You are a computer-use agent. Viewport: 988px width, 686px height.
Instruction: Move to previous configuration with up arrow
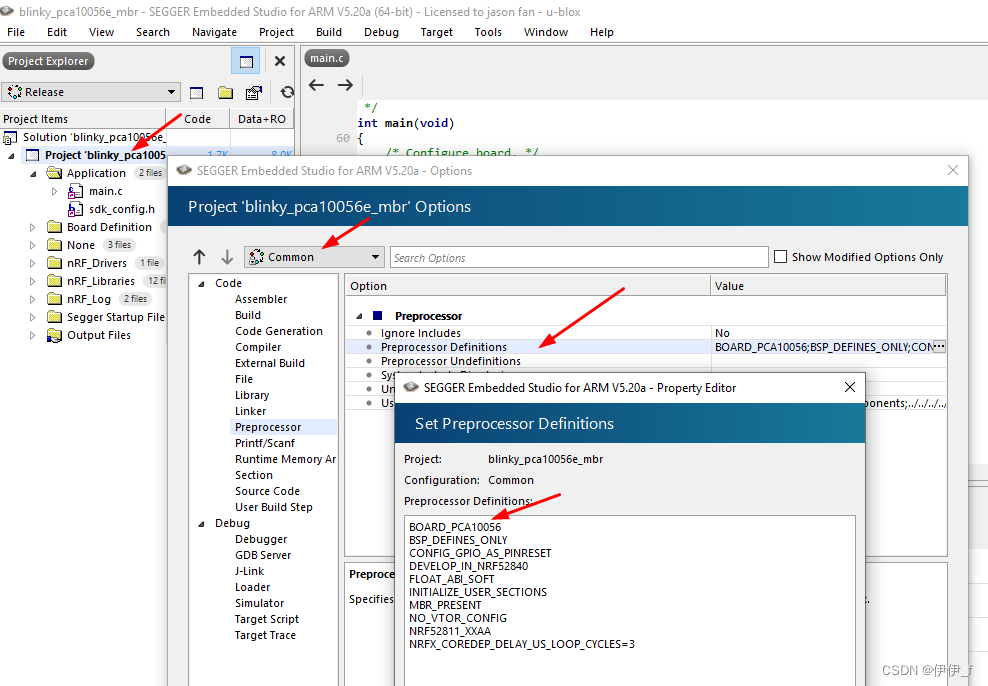pyautogui.click(x=199, y=257)
